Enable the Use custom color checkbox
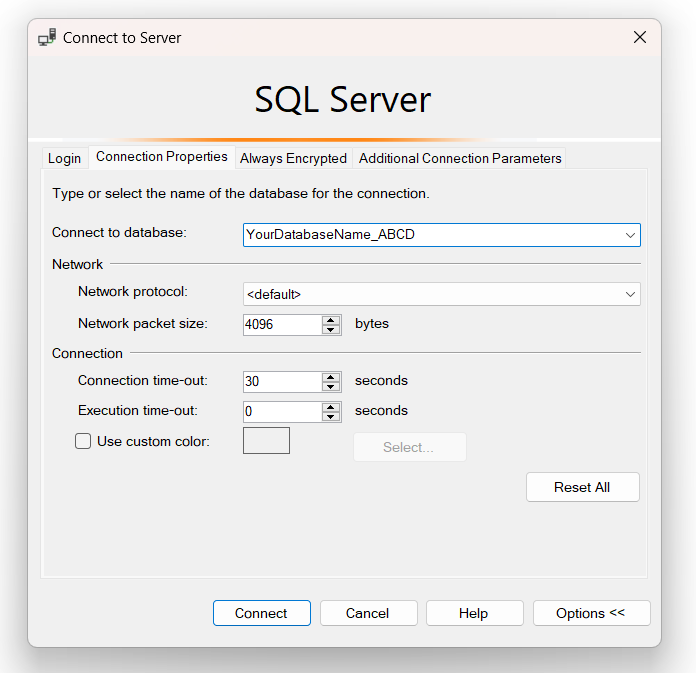Image resolution: width=696 pixels, height=673 pixels. click(x=83, y=441)
